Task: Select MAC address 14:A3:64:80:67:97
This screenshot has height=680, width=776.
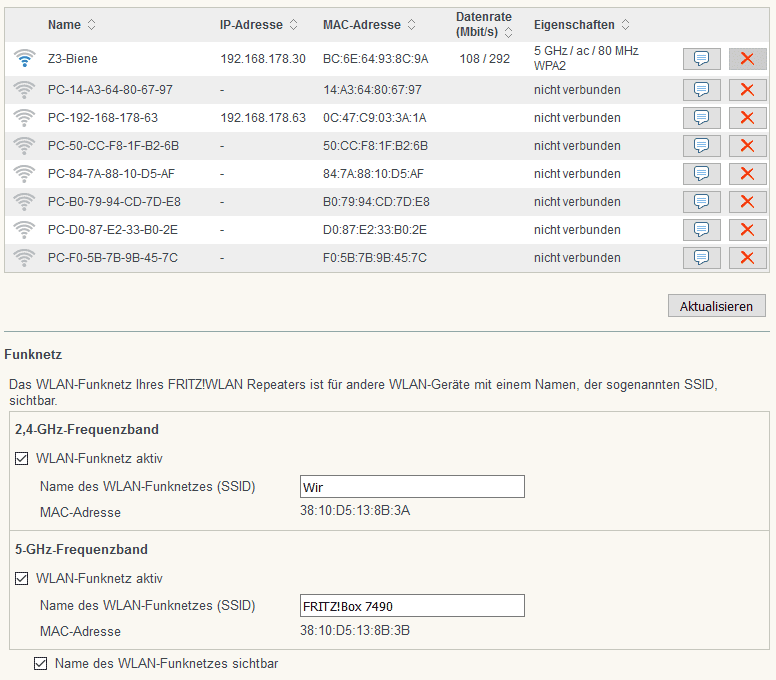Action: [x=372, y=90]
